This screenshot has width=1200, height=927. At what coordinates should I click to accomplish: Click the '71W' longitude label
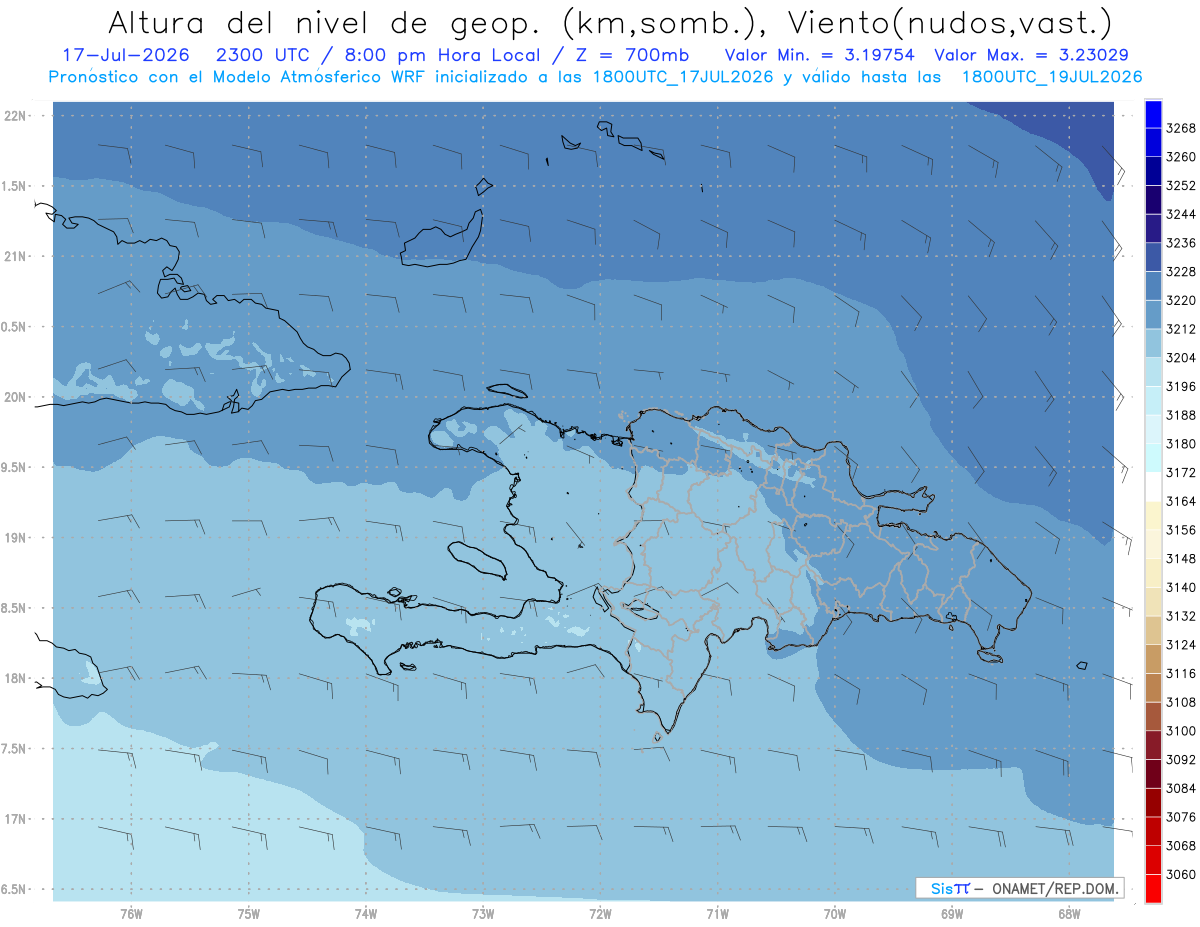pyautogui.click(x=717, y=914)
